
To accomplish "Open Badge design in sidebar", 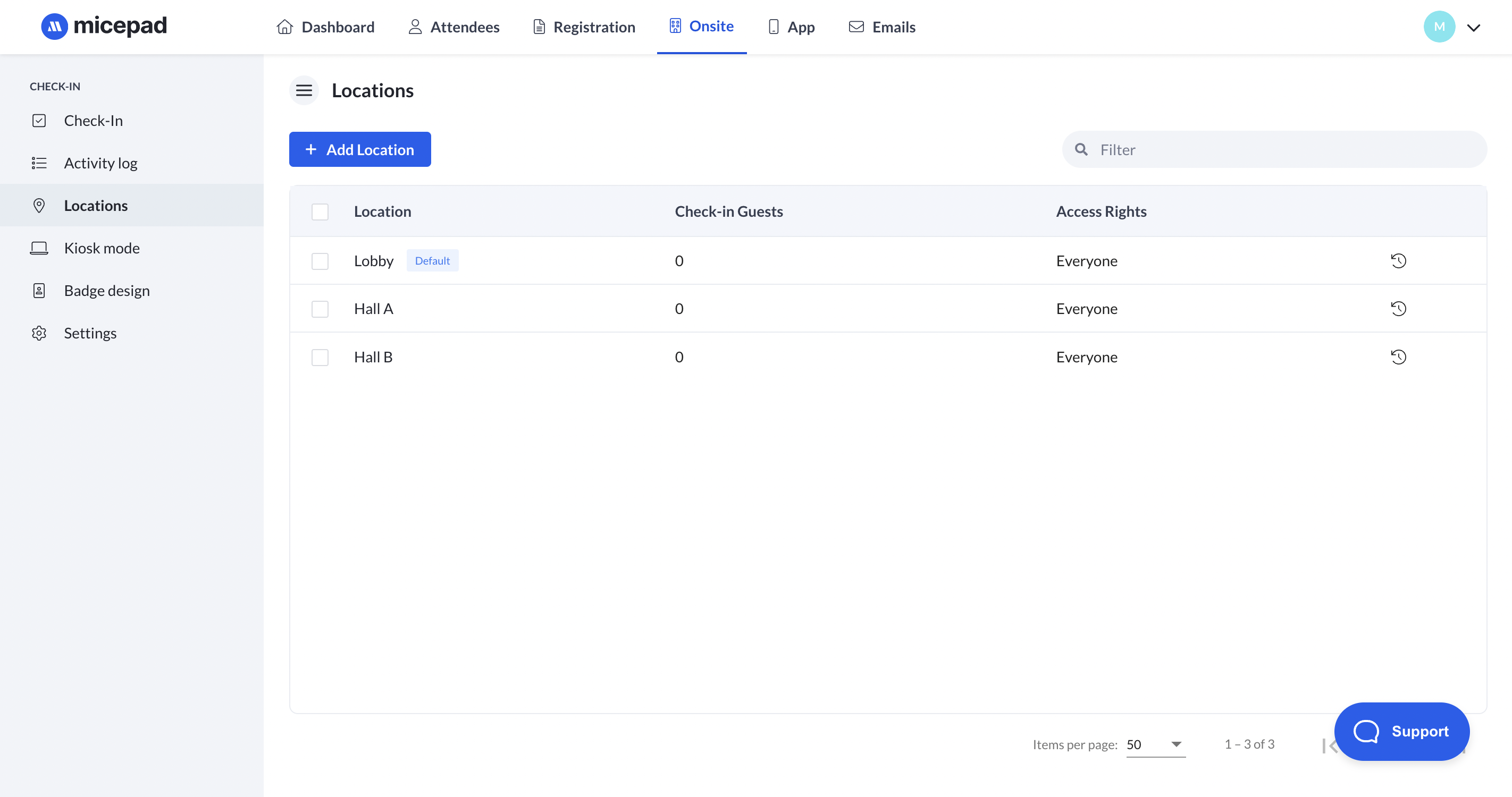I will coord(106,291).
